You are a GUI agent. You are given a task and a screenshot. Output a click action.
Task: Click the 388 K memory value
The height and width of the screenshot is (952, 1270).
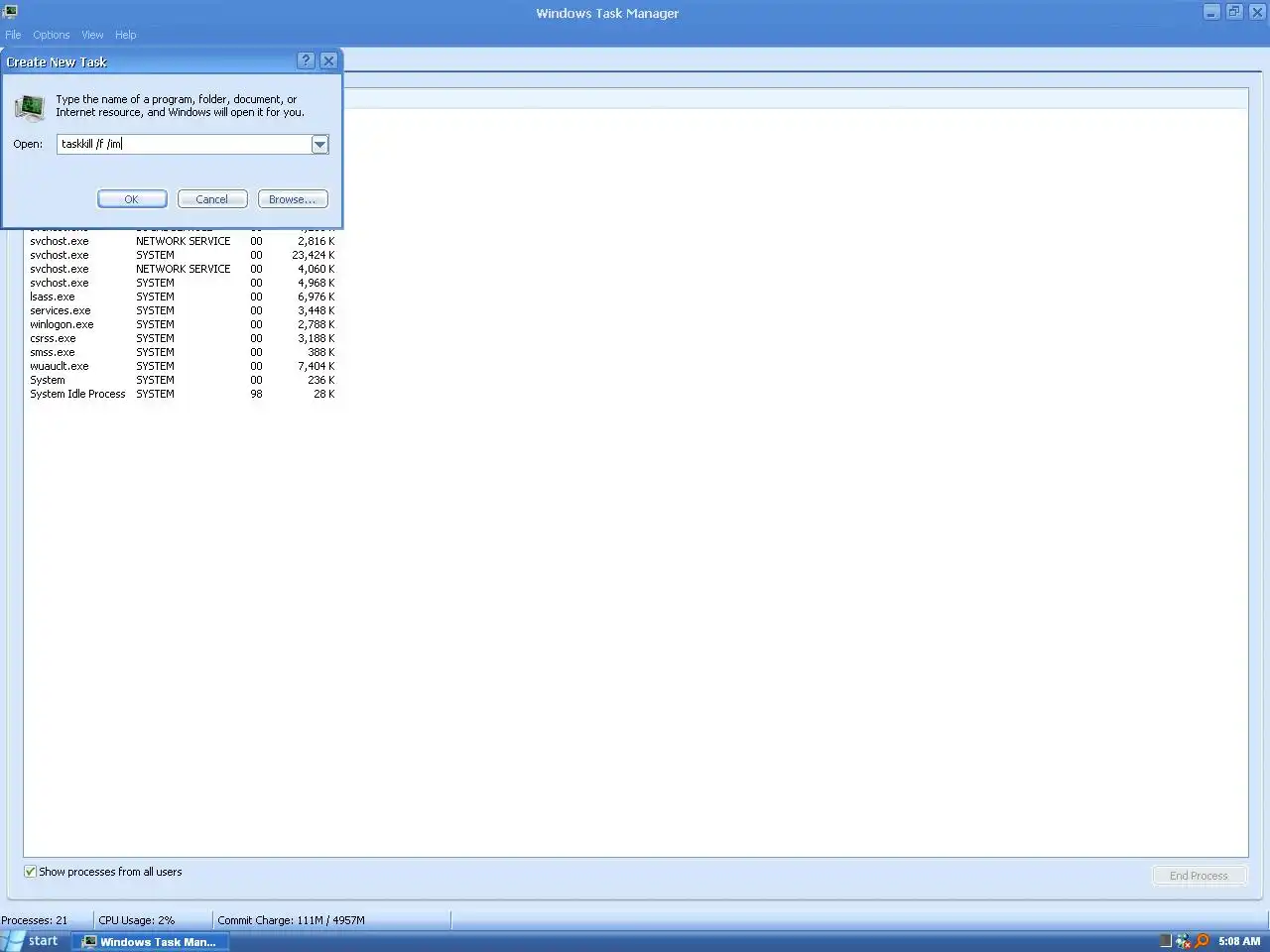click(320, 352)
